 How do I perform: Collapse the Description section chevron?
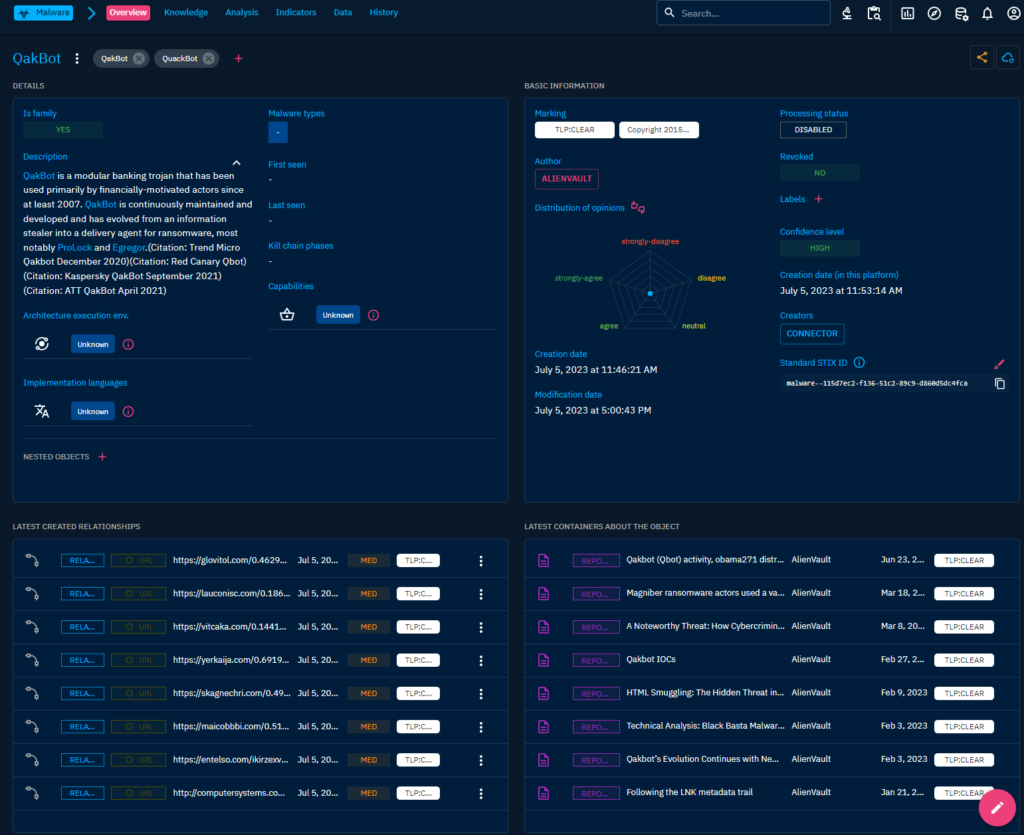[x=237, y=162]
